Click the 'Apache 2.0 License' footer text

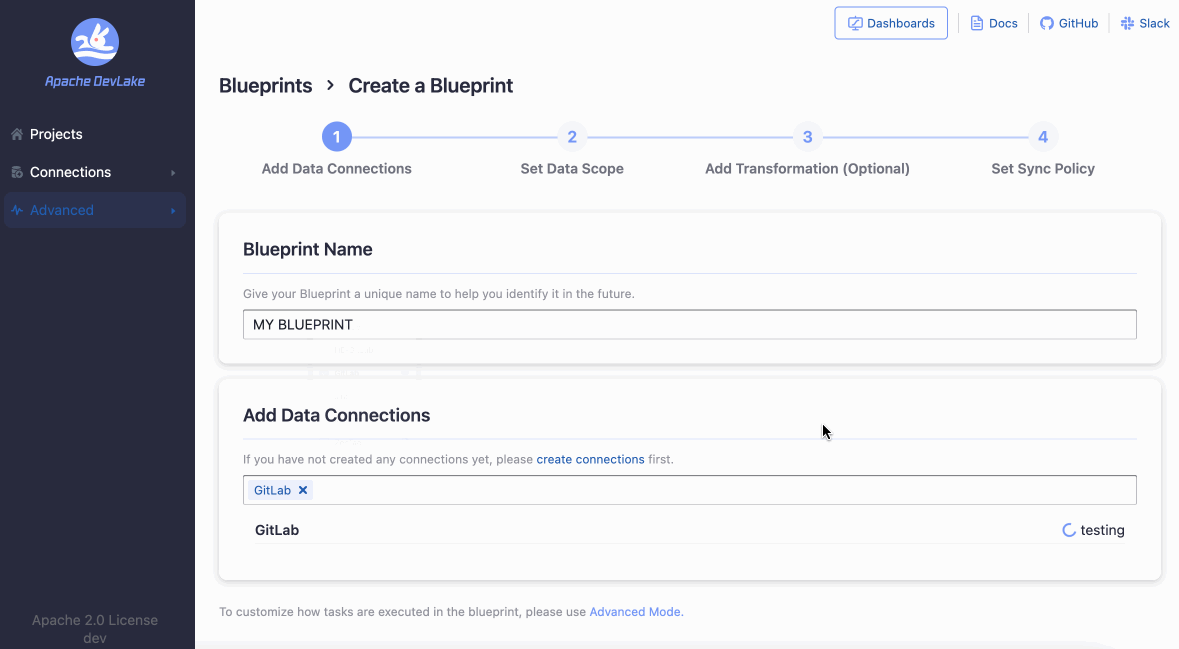tap(95, 620)
